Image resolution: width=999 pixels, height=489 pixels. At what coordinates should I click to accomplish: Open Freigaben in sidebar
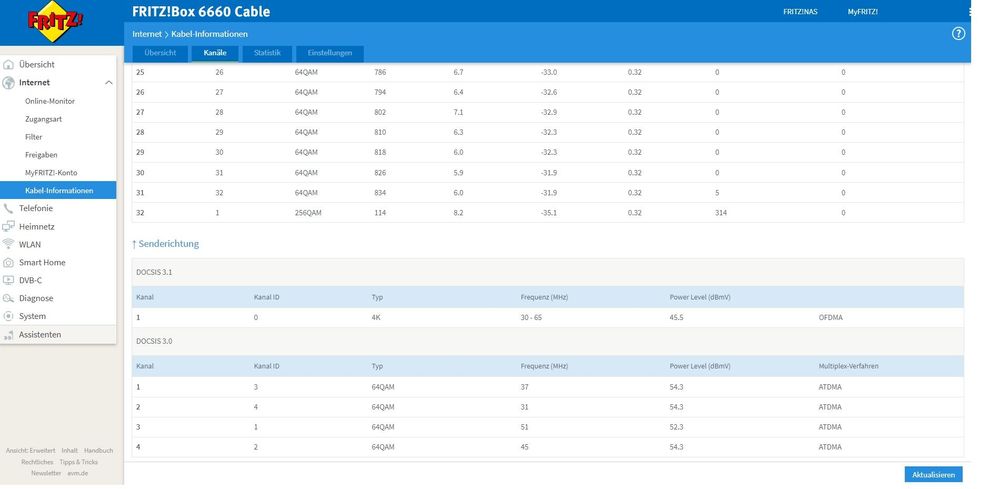41,155
